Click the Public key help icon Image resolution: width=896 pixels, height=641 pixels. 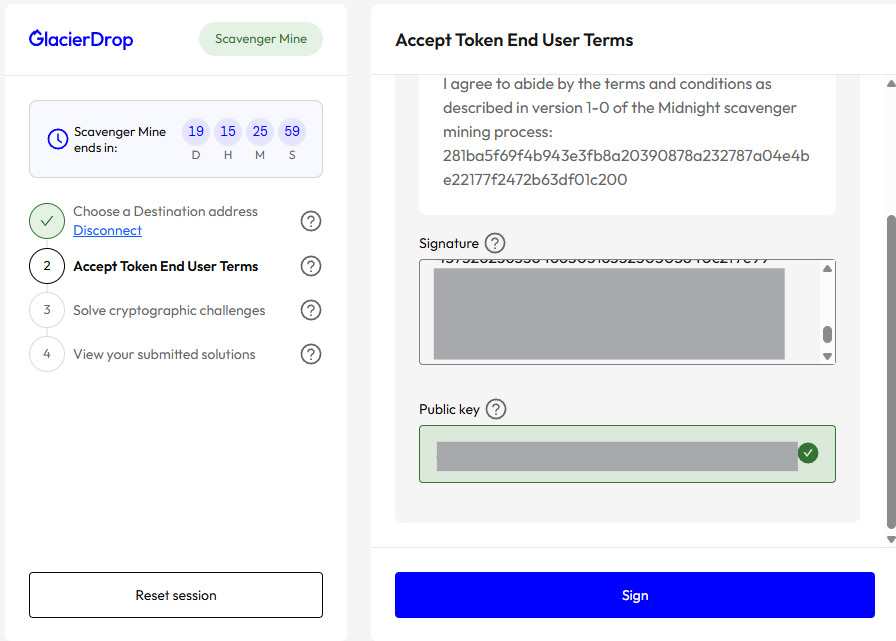(x=496, y=409)
